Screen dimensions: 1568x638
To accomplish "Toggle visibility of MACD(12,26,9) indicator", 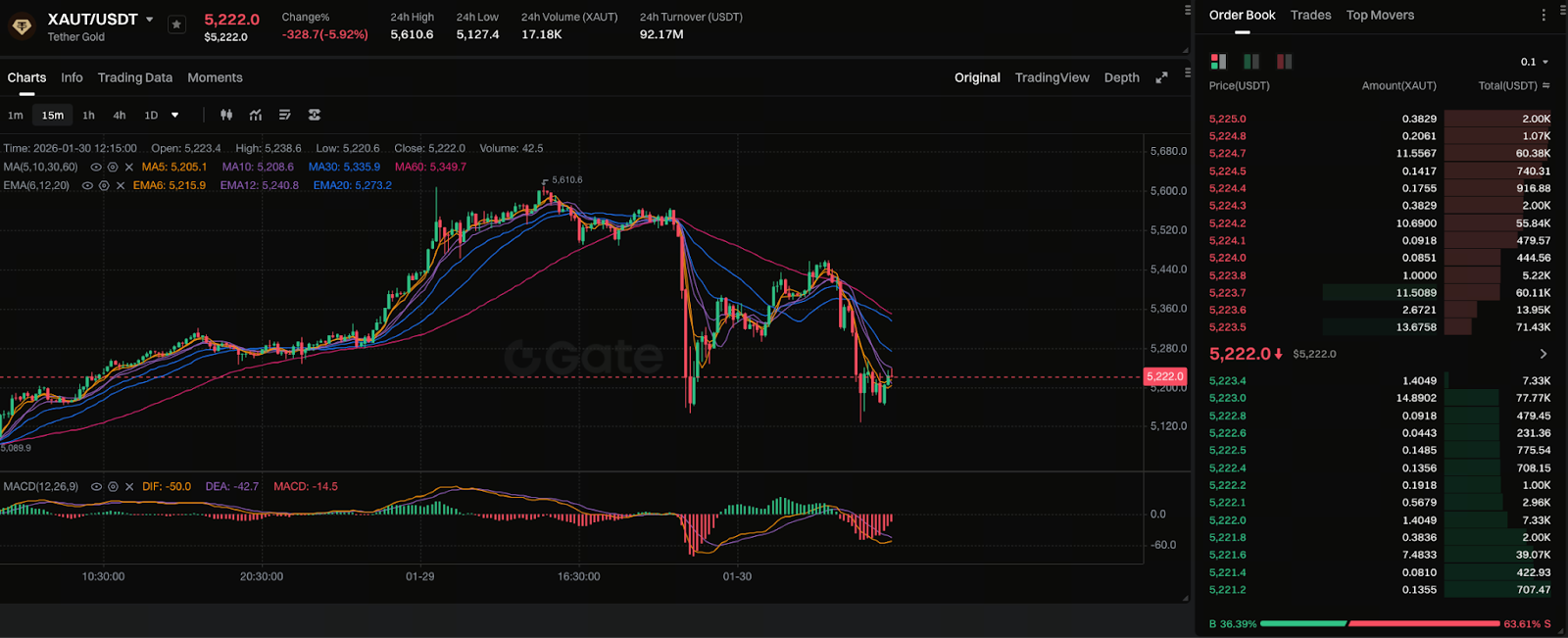I will [x=96, y=487].
